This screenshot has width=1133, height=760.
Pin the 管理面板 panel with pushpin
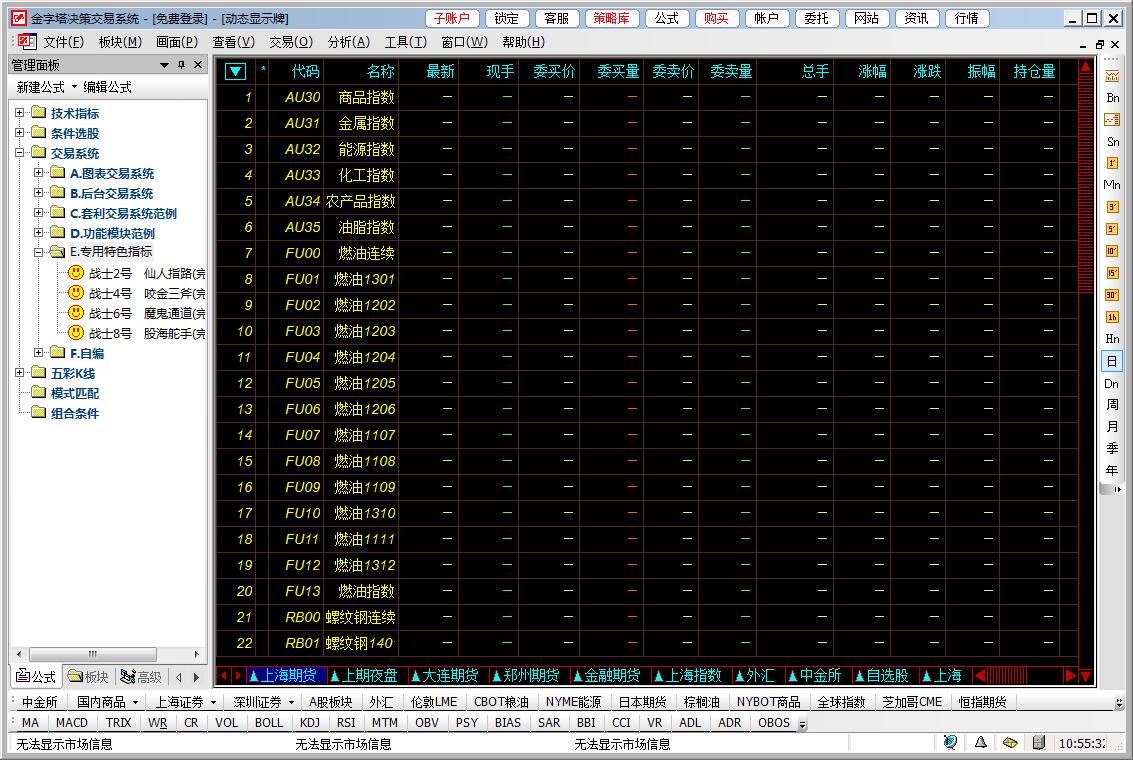click(x=181, y=65)
